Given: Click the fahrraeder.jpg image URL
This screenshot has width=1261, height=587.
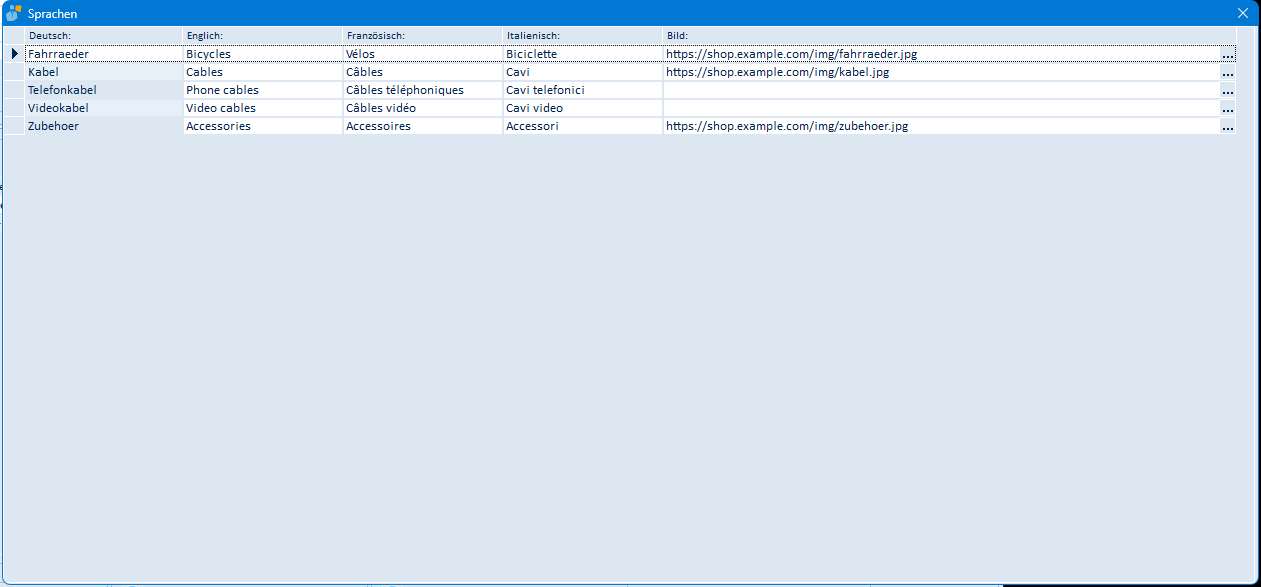Looking at the screenshot, I should (791, 54).
